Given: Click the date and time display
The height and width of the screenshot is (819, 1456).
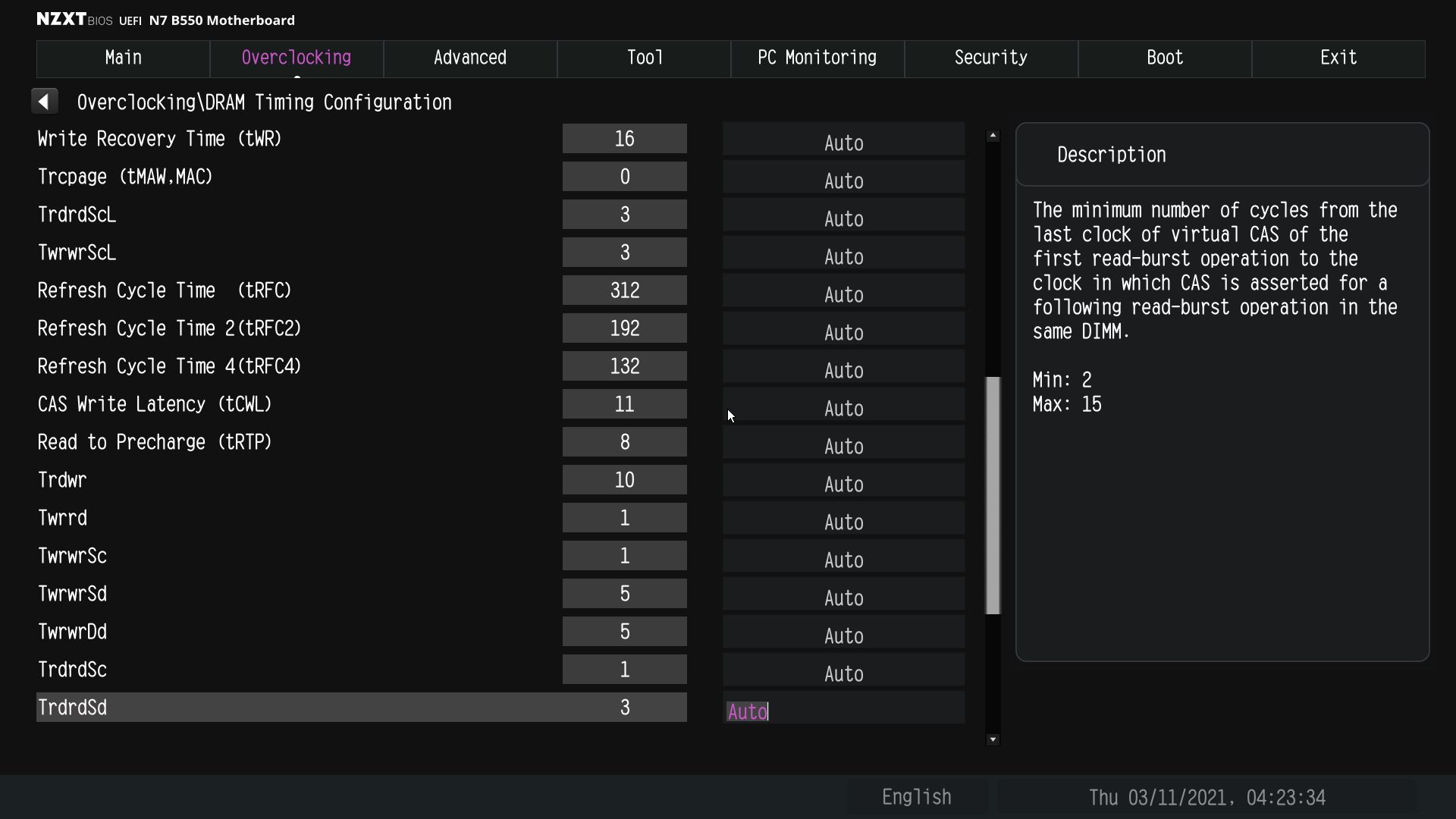Looking at the screenshot, I should point(1207,797).
